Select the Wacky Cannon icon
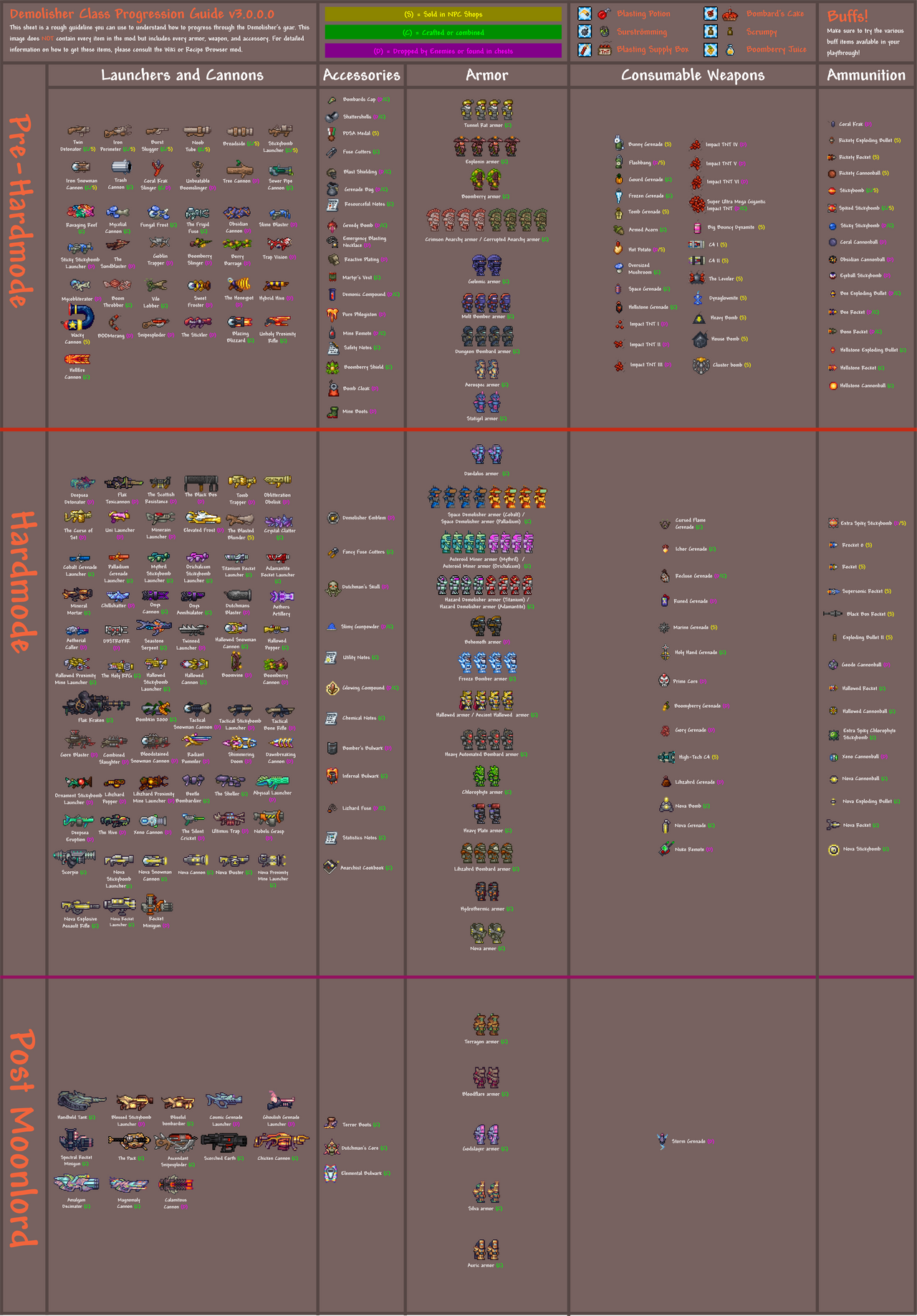Screen dimensions: 917x1316 click(78, 318)
